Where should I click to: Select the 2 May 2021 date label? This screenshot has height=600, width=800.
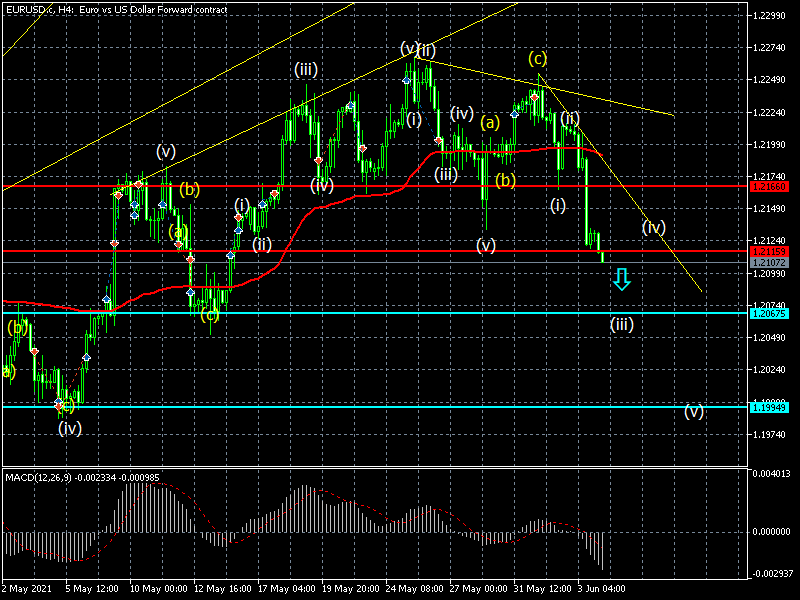point(28,590)
